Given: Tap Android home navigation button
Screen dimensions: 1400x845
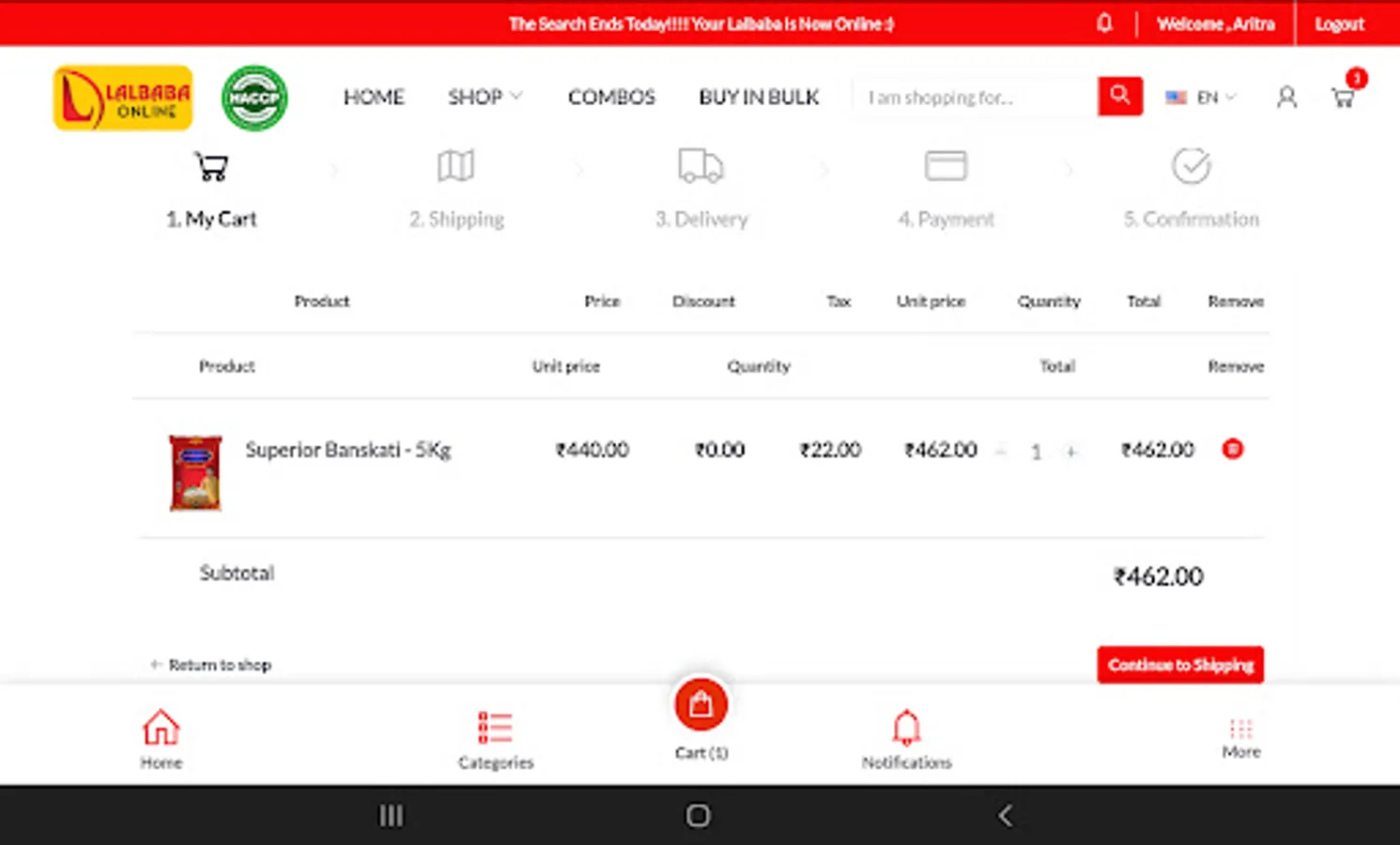Looking at the screenshot, I should point(698,815).
